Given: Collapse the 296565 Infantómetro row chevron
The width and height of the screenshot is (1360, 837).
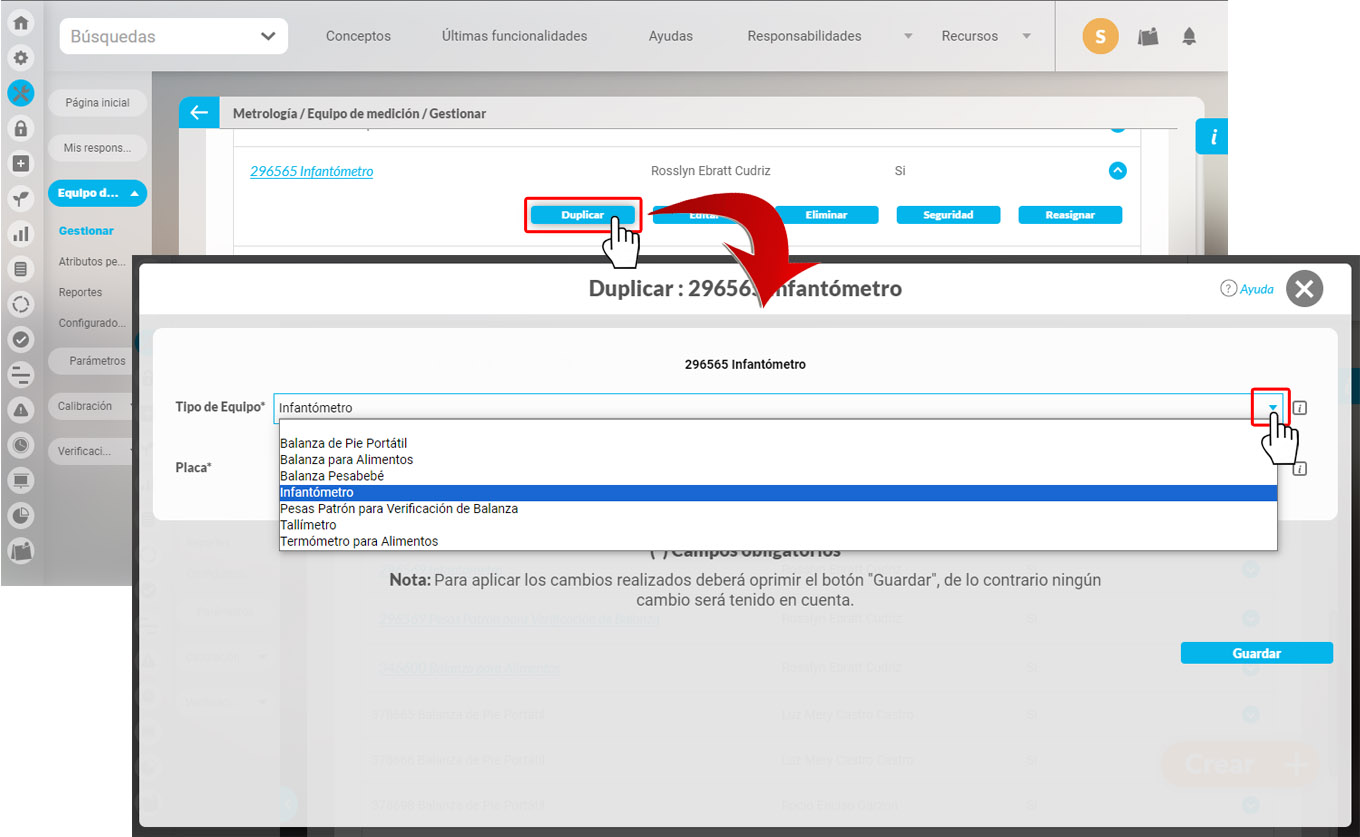Looking at the screenshot, I should pos(1118,171).
